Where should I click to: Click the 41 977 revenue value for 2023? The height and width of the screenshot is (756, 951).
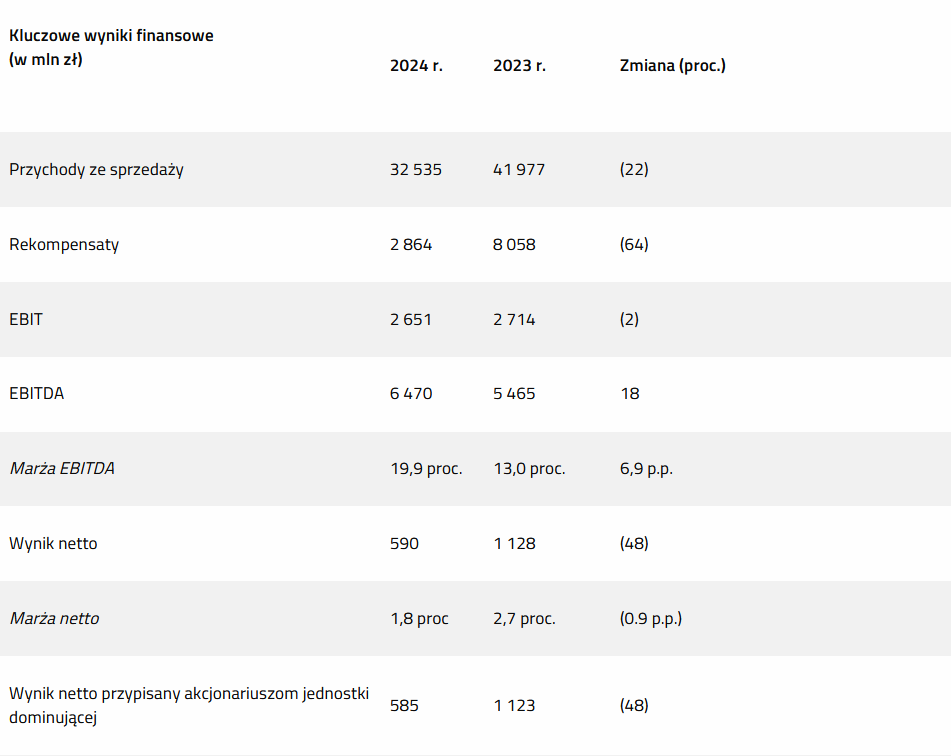(x=519, y=169)
